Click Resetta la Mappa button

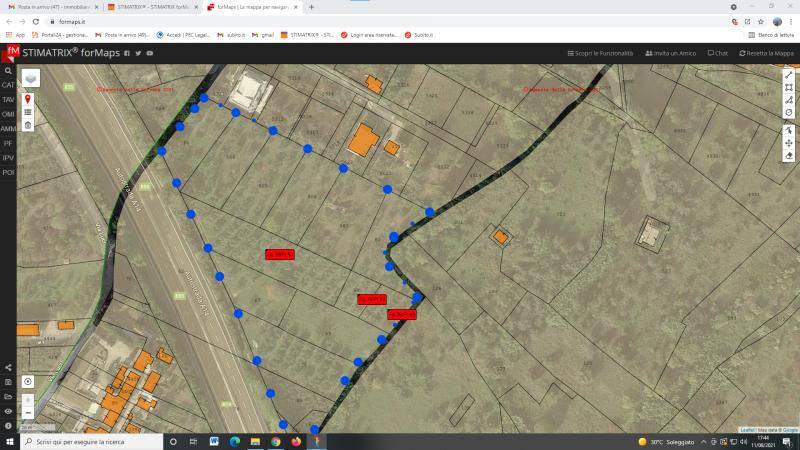coord(765,53)
